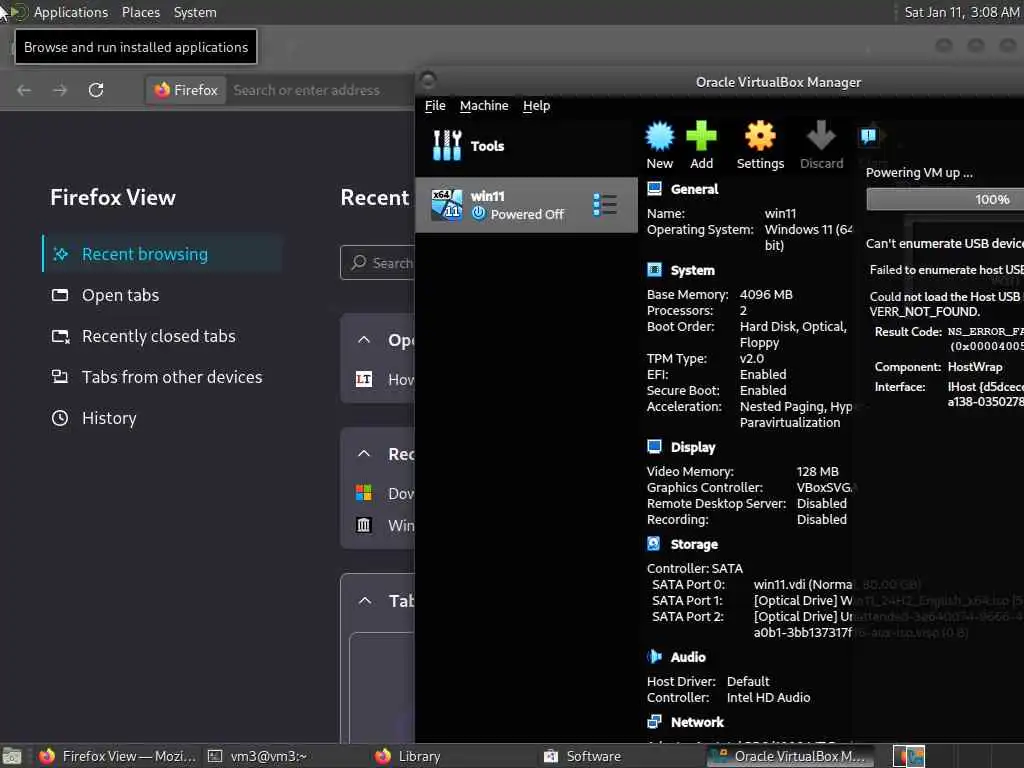Viewport: 1024px width, 768px height.
Task: Click the Firefox back arrow
Action: point(24,90)
